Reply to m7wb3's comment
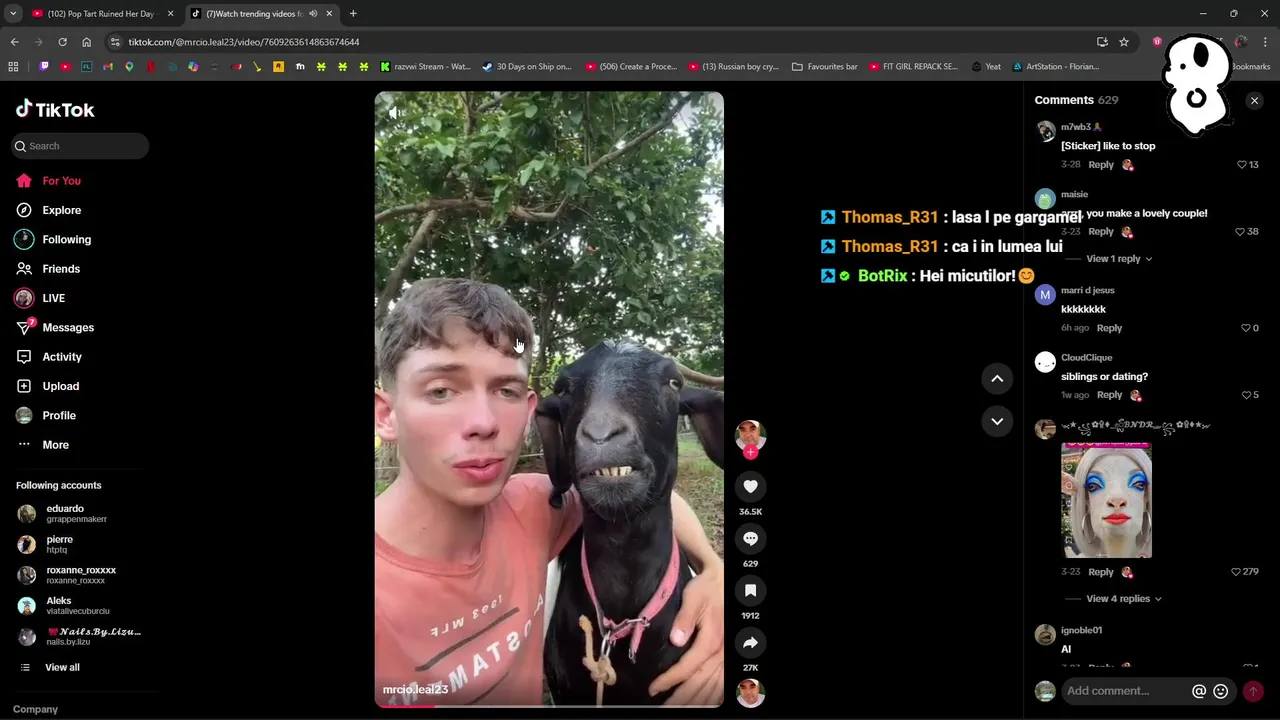The width and height of the screenshot is (1280, 720). pyautogui.click(x=1101, y=165)
